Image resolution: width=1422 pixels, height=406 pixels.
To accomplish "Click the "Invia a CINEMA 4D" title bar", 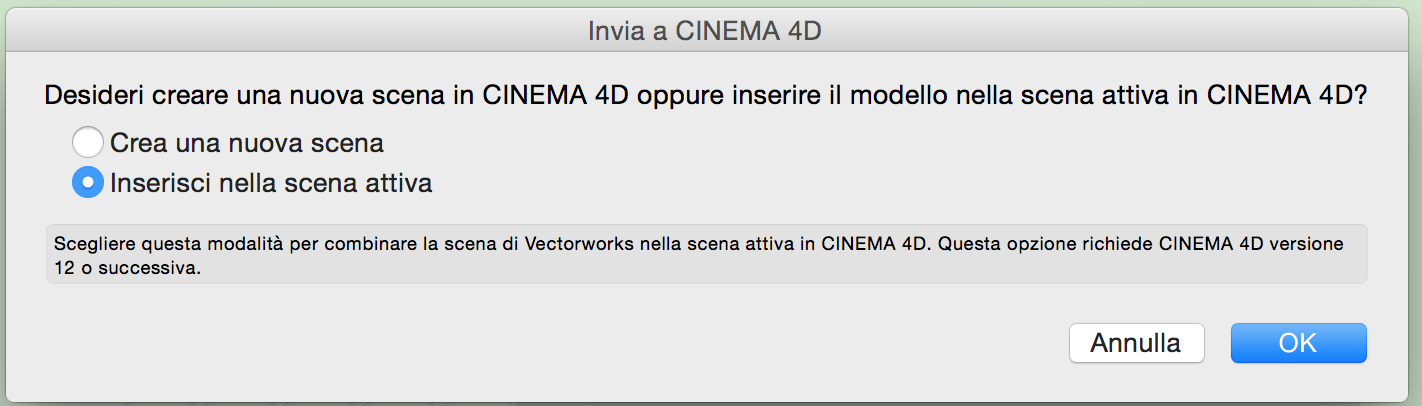I will click(705, 31).
